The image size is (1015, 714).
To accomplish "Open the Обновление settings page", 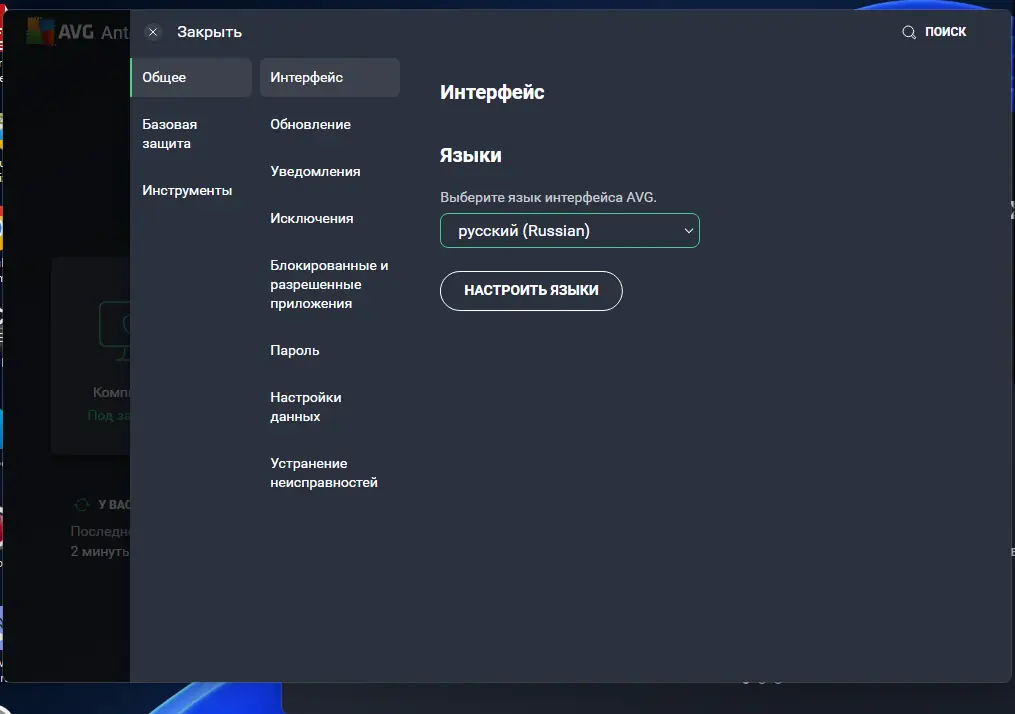I will click(310, 124).
